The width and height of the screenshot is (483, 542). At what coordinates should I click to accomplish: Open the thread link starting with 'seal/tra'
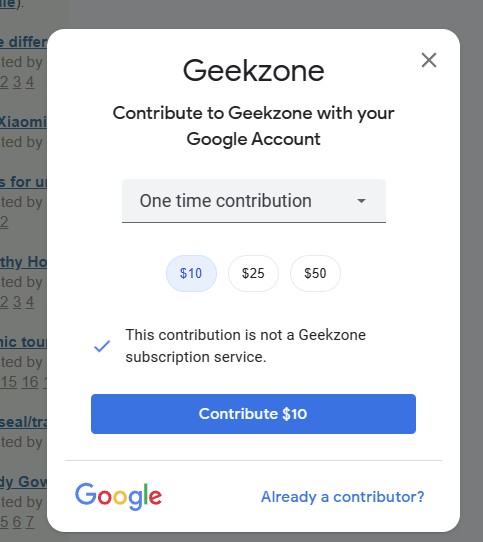23,422
